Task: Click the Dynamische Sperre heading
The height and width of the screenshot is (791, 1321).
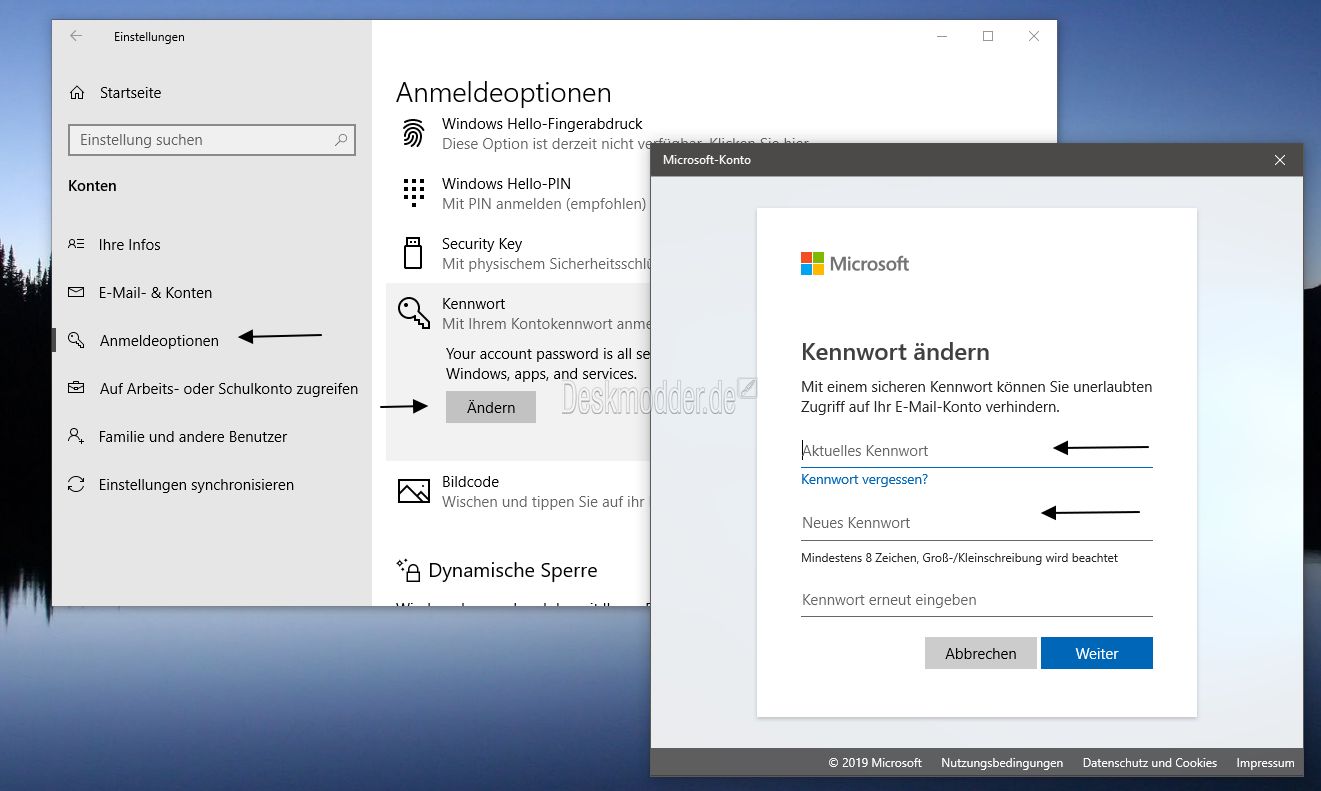Action: [x=513, y=570]
